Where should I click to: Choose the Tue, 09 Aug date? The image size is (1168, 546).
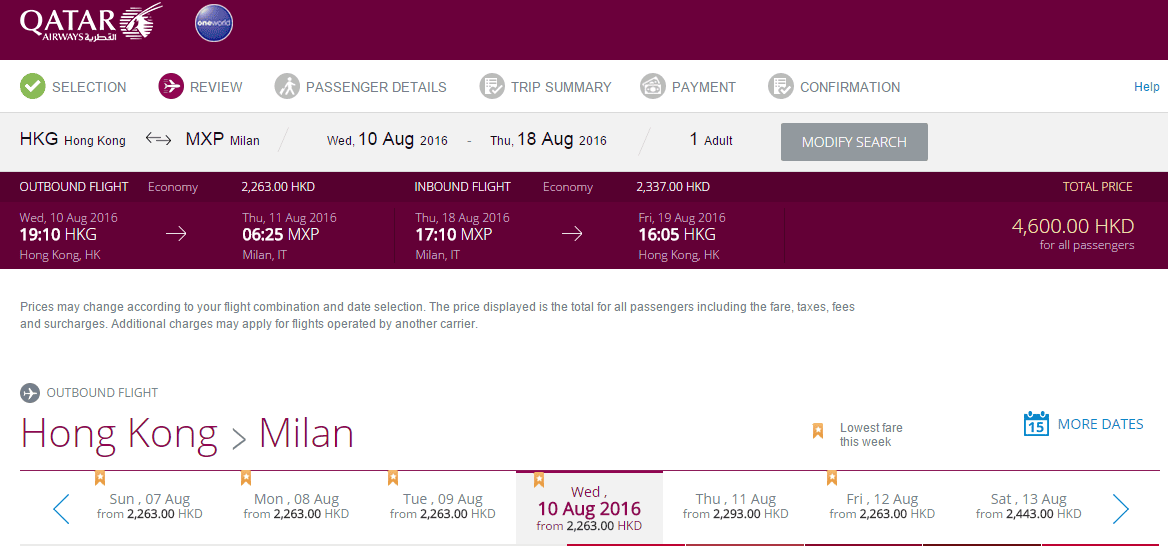[x=442, y=506]
